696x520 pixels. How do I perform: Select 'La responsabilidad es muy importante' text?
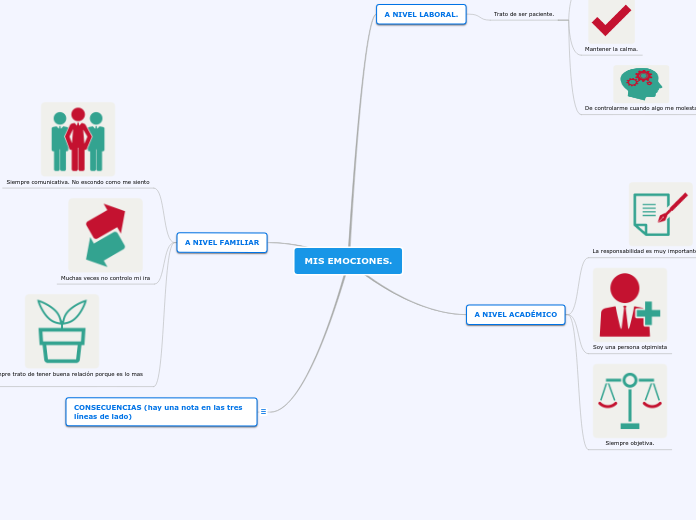tap(644, 251)
